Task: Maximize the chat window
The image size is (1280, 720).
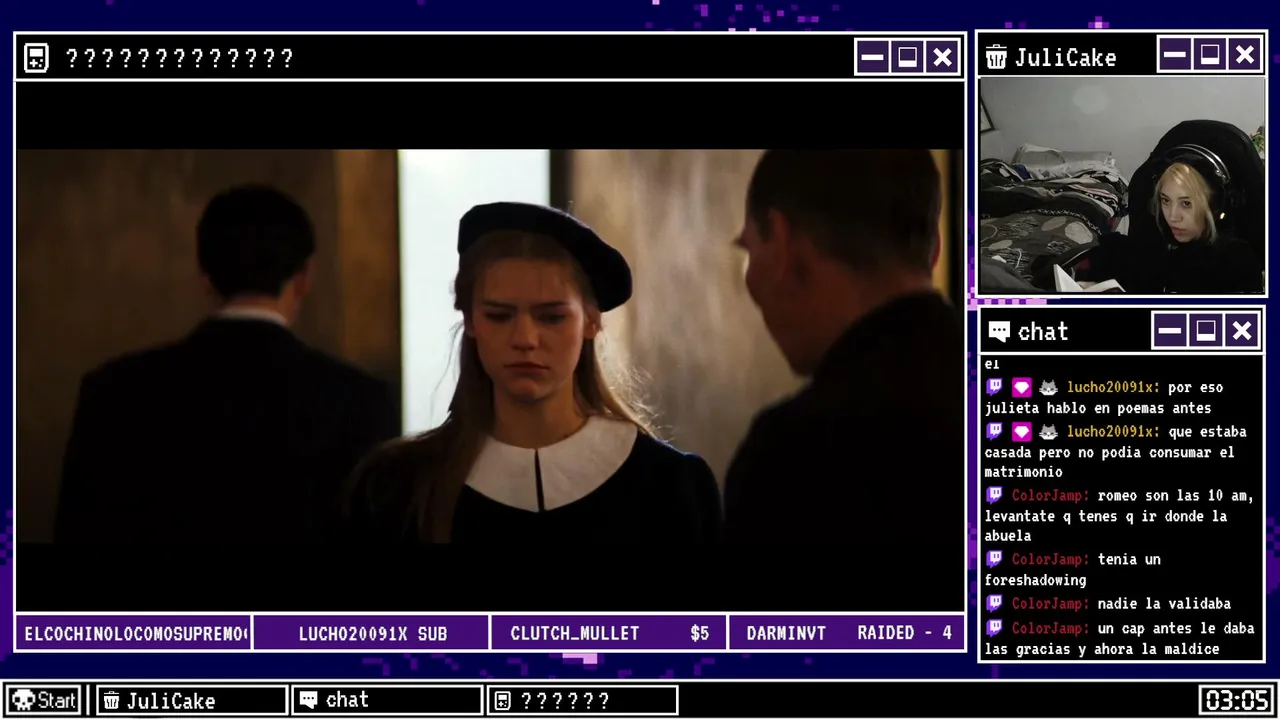Action: (1206, 330)
